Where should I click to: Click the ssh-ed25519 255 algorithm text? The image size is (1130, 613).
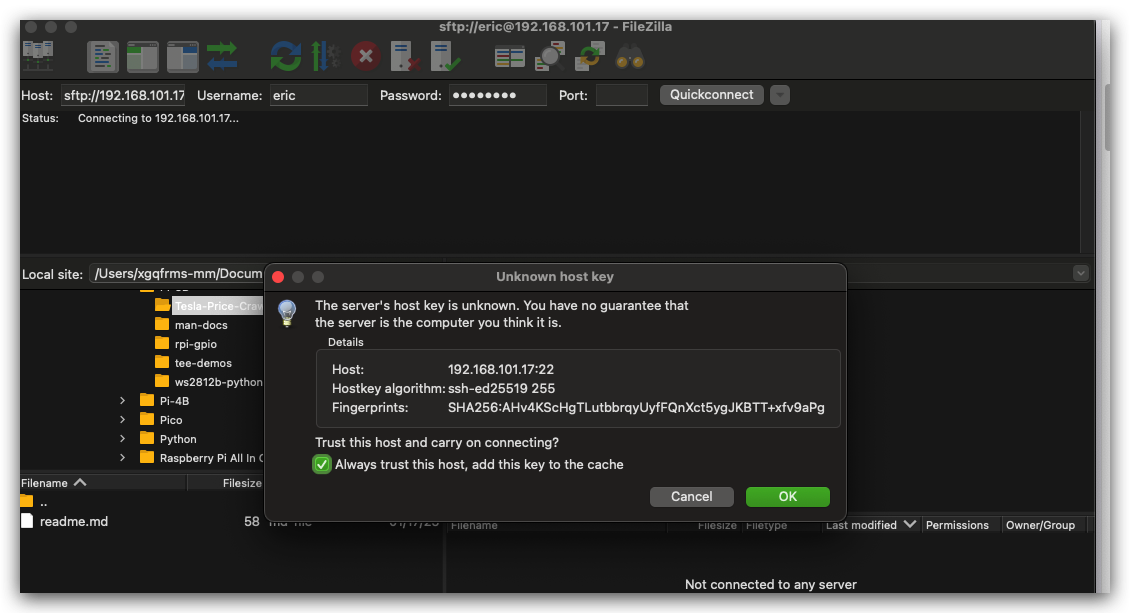(x=502, y=388)
